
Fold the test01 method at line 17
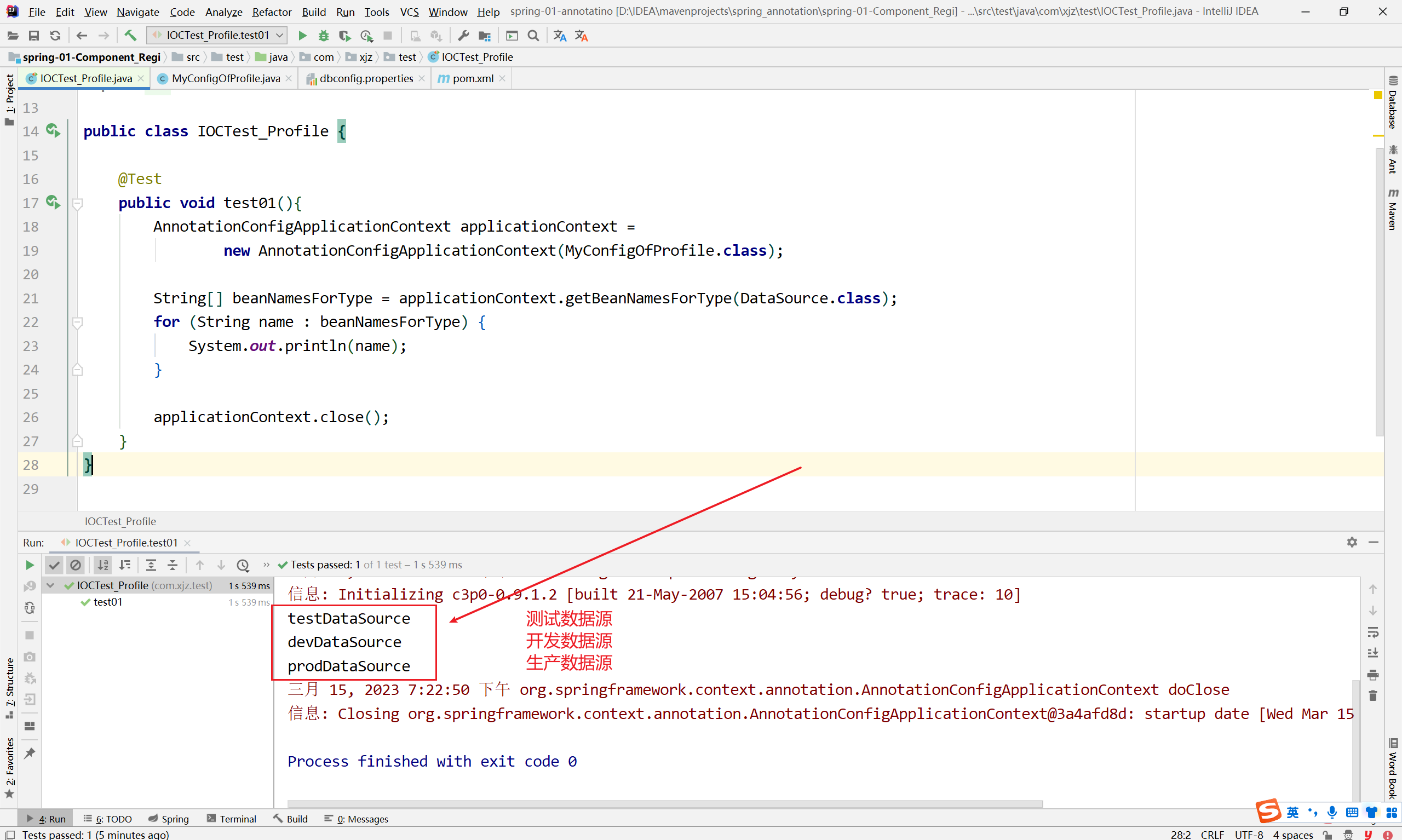[x=78, y=203]
